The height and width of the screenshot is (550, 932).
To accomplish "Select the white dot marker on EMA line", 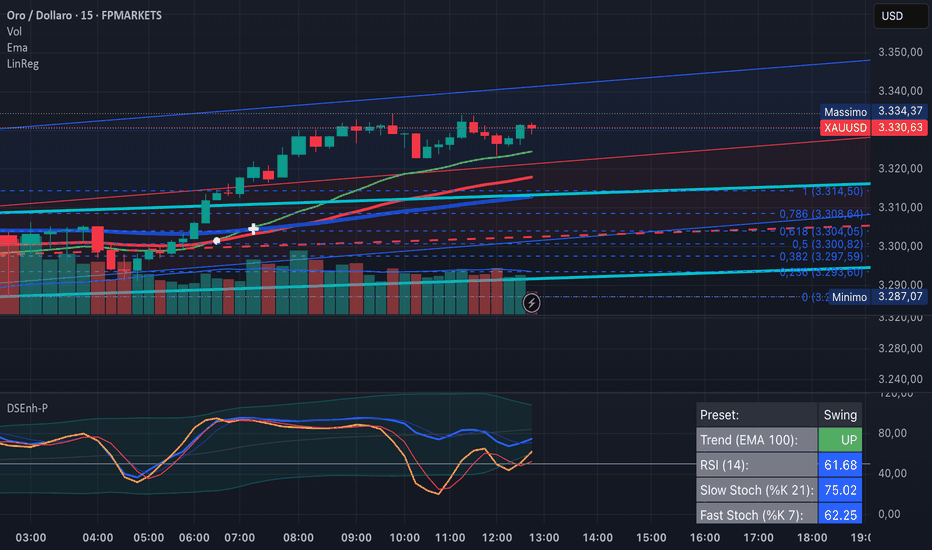I will coord(217,241).
